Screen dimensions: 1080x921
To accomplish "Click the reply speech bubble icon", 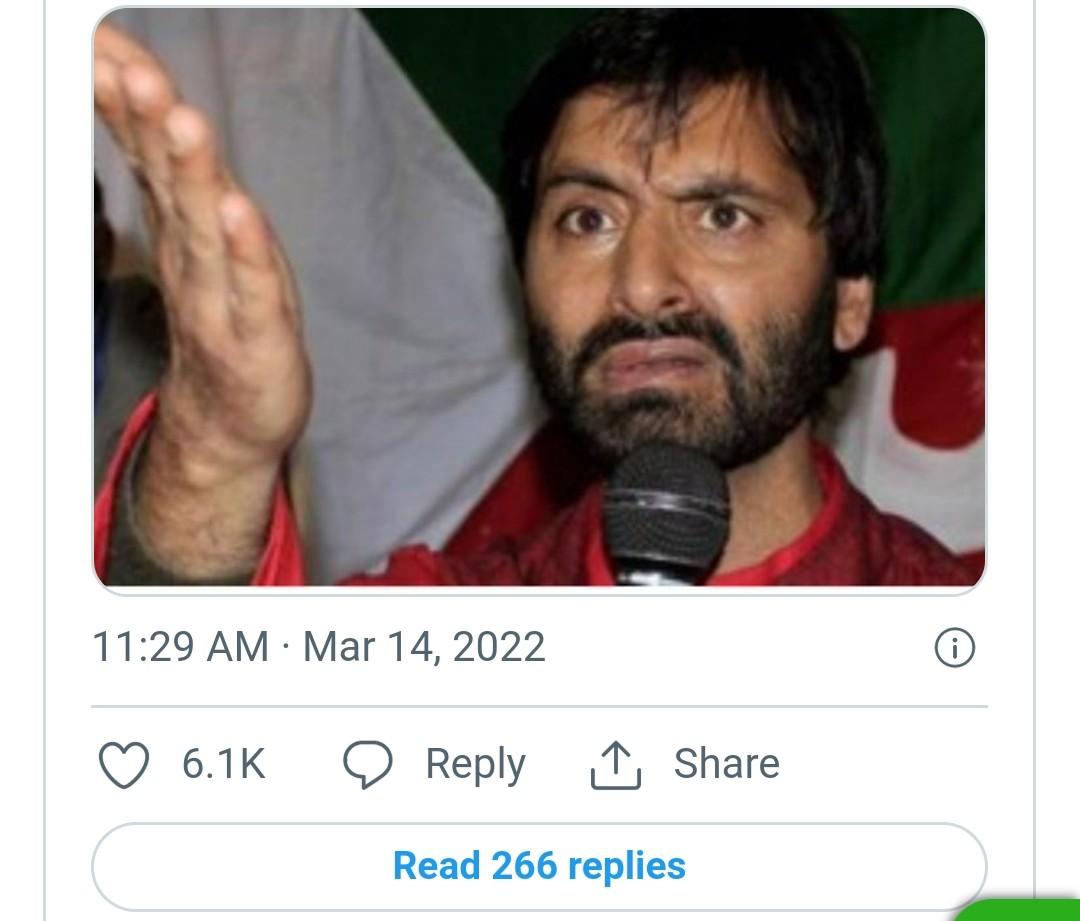I will pos(367,765).
